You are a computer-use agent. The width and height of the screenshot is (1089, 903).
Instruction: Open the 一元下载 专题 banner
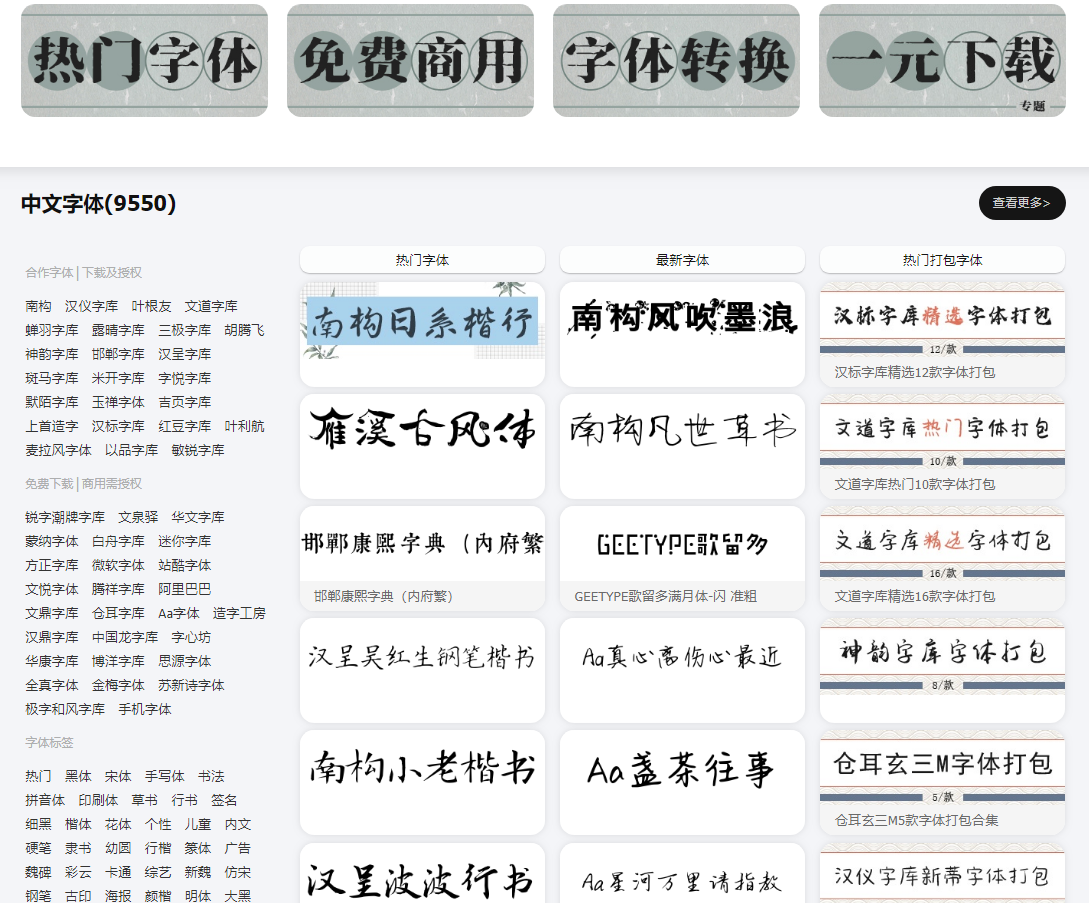pos(941,59)
